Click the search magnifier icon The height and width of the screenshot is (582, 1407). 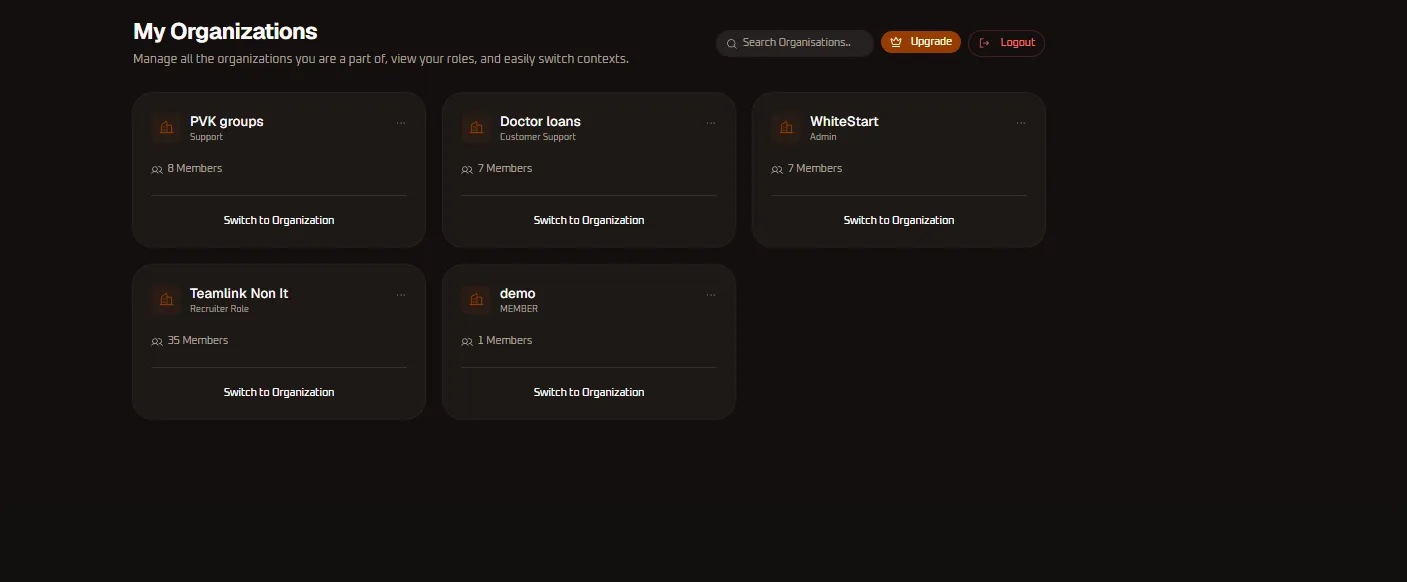click(732, 43)
